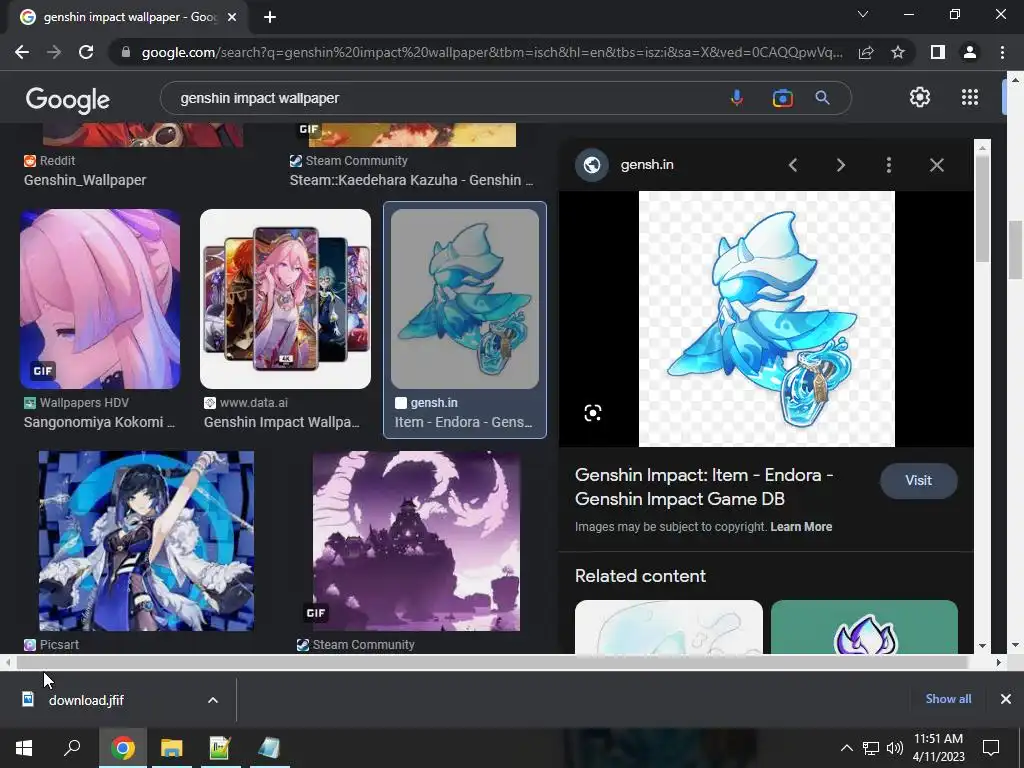Viewport: 1024px width, 768px height.
Task: Search by image with camera icon
Action: click(782, 98)
